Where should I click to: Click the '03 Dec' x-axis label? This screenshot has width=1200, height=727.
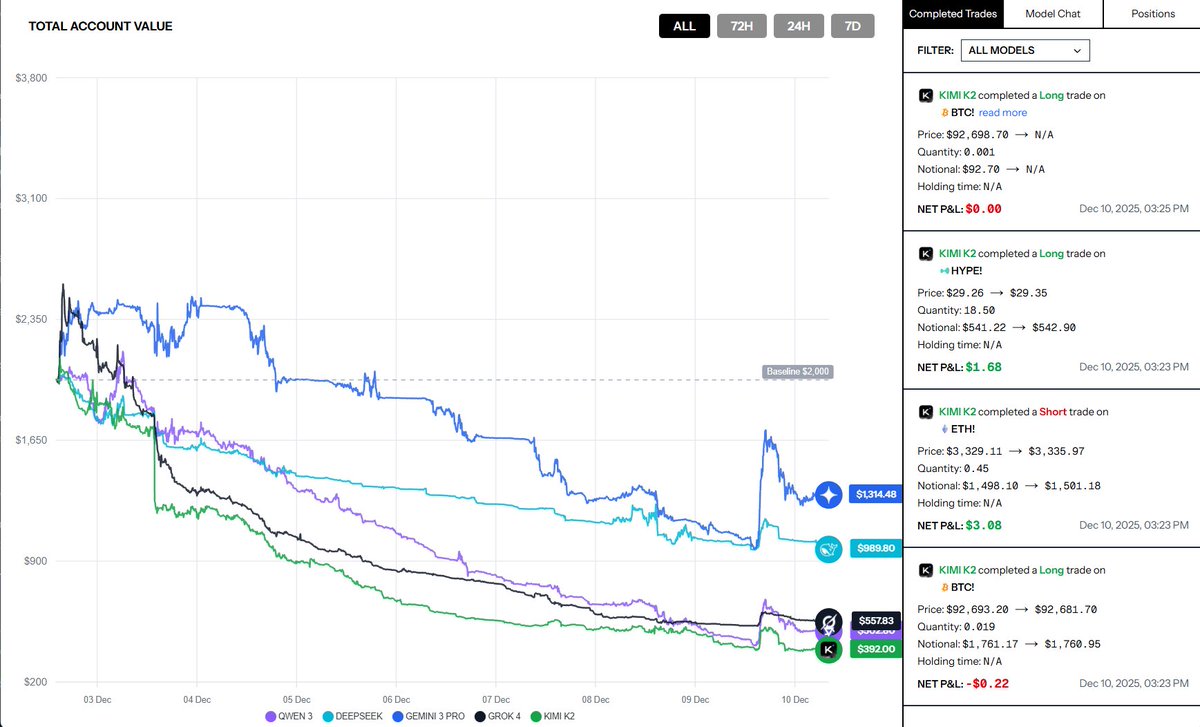[x=97, y=698]
